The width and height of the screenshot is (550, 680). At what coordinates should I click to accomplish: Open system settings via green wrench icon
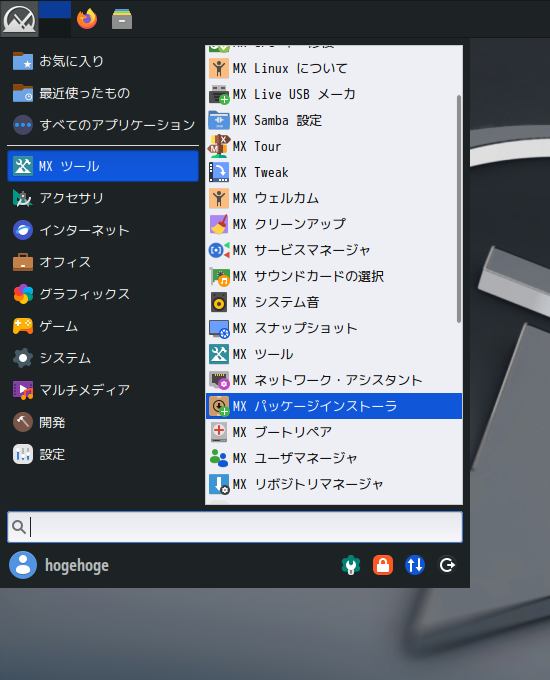click(x=351, y=565)
